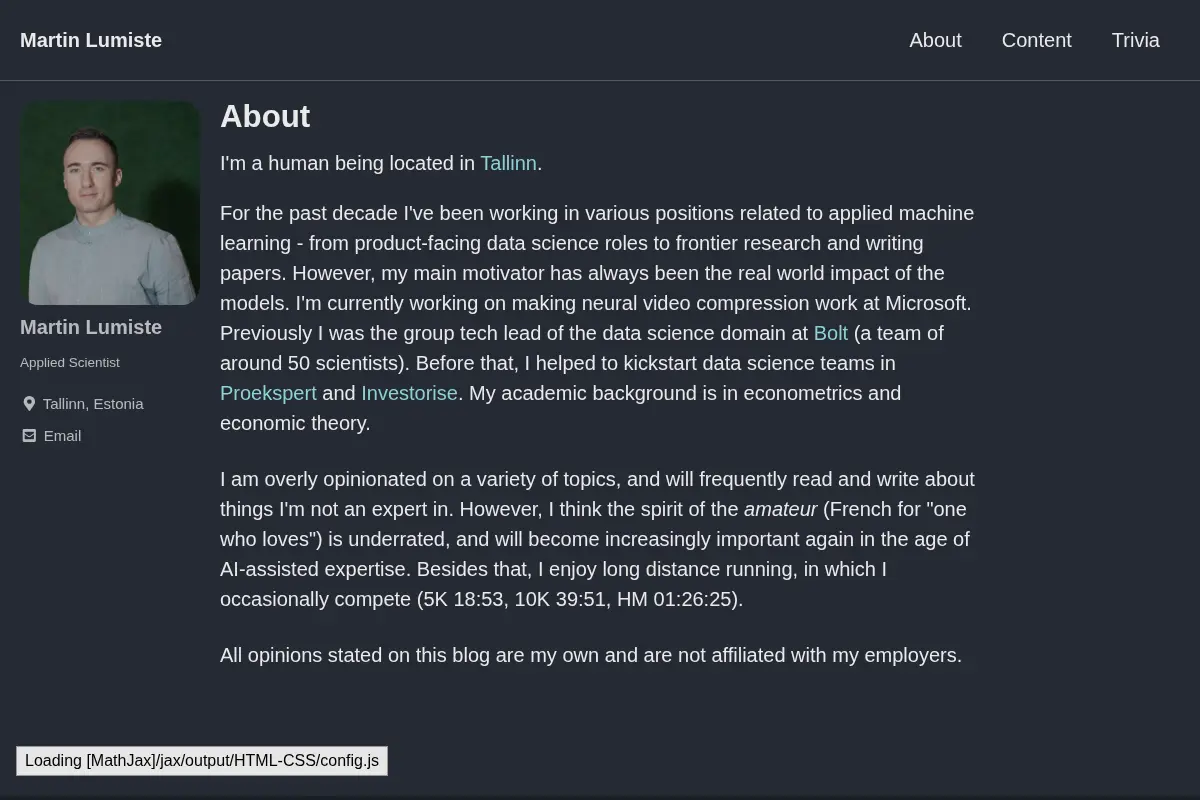Click the Applied Scientist subtitle
This screenshot has width=1200, height=800.
point(70,363)
